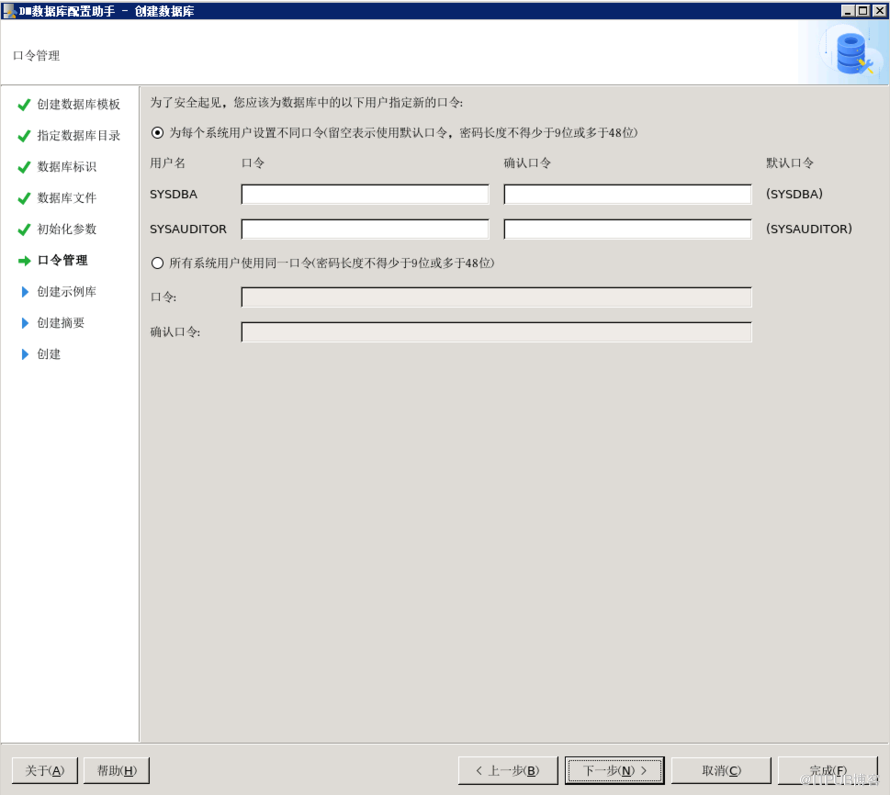Click the blue triangle beside 创建 step
This screenshot has width=890, height=795.
coord(24,354)
